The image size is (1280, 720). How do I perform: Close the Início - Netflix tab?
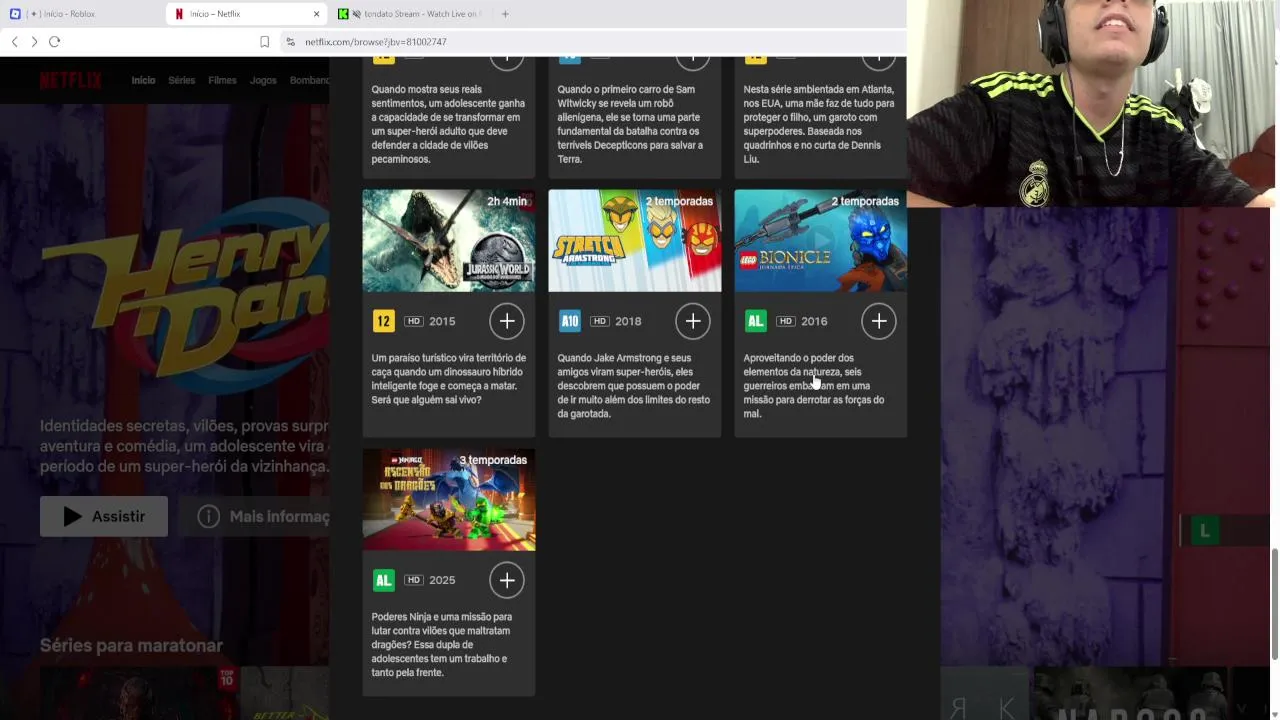tap(317, 14)
